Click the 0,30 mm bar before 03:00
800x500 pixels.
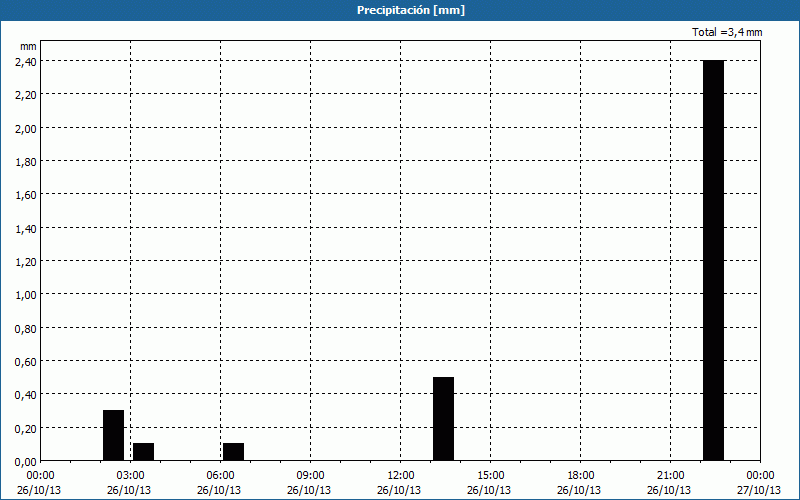[x=113, y=436]
